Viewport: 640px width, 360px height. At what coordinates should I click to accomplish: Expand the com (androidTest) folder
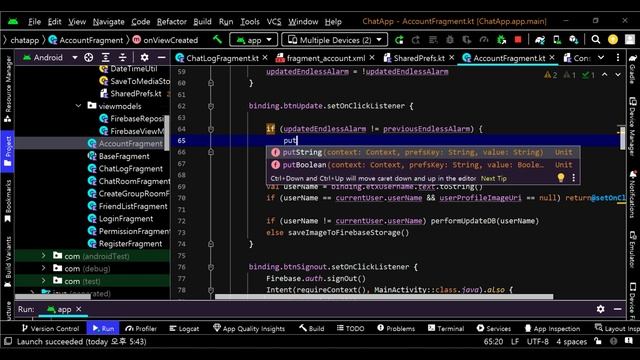[44, 256]
